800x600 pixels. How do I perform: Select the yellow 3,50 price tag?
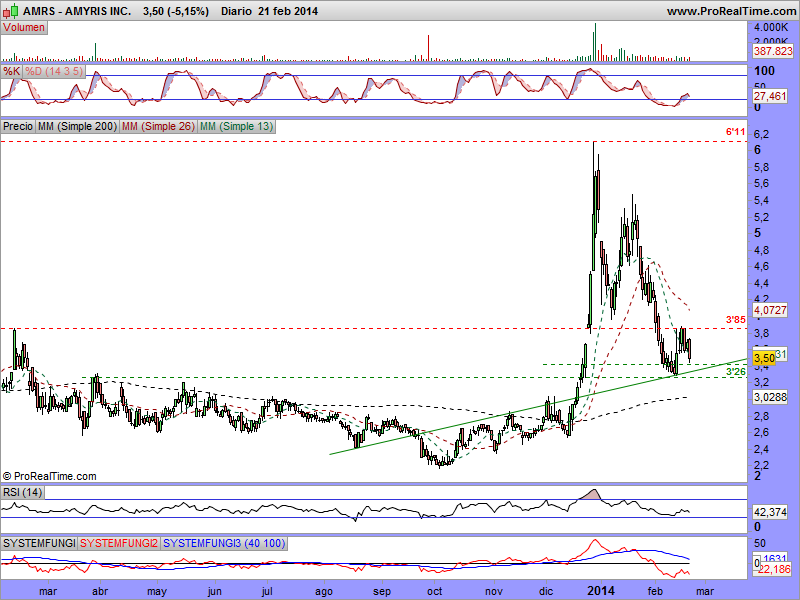[x=764, y=358]
